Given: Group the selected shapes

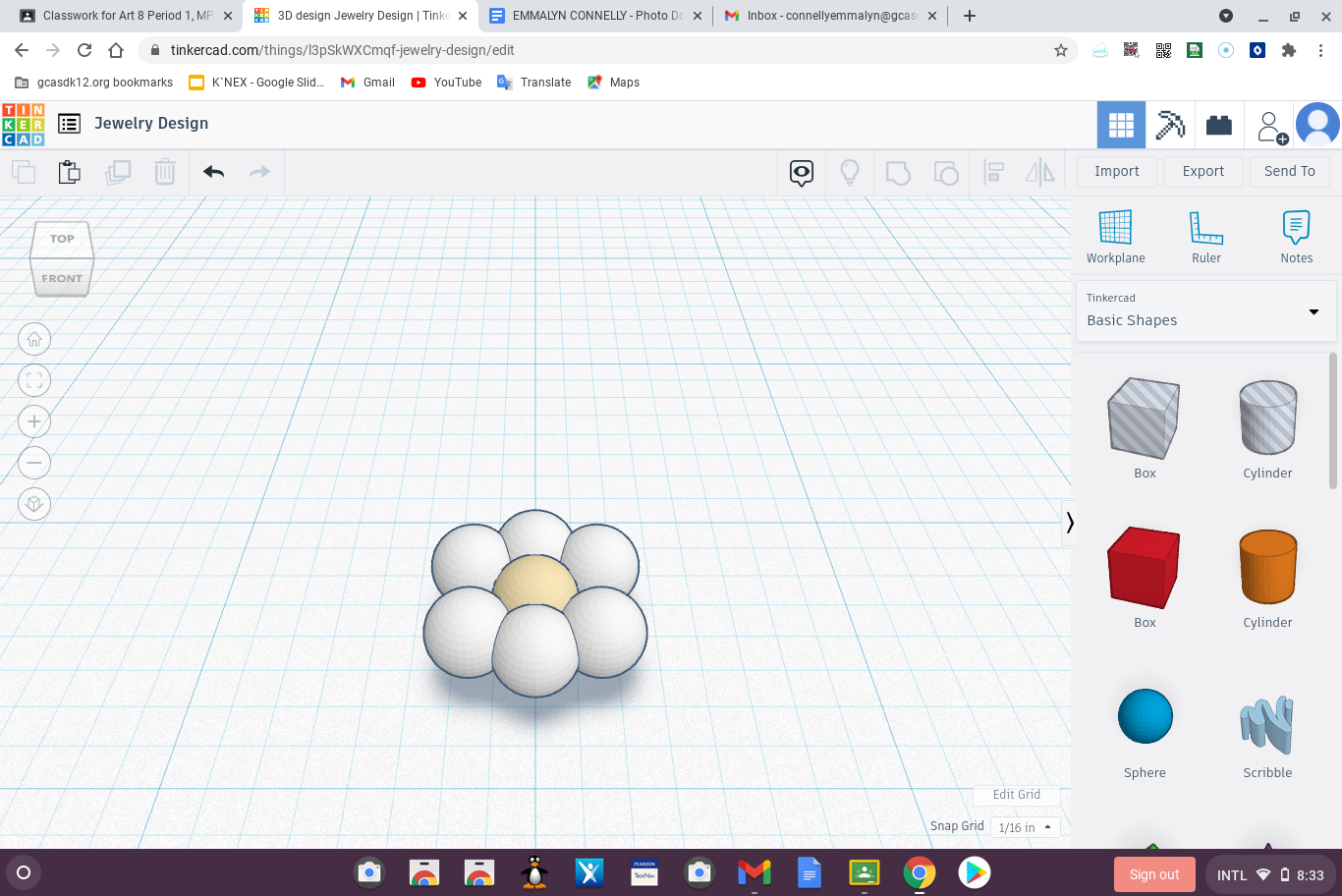Looking at the screenshot, I should (x=897, y=172).
